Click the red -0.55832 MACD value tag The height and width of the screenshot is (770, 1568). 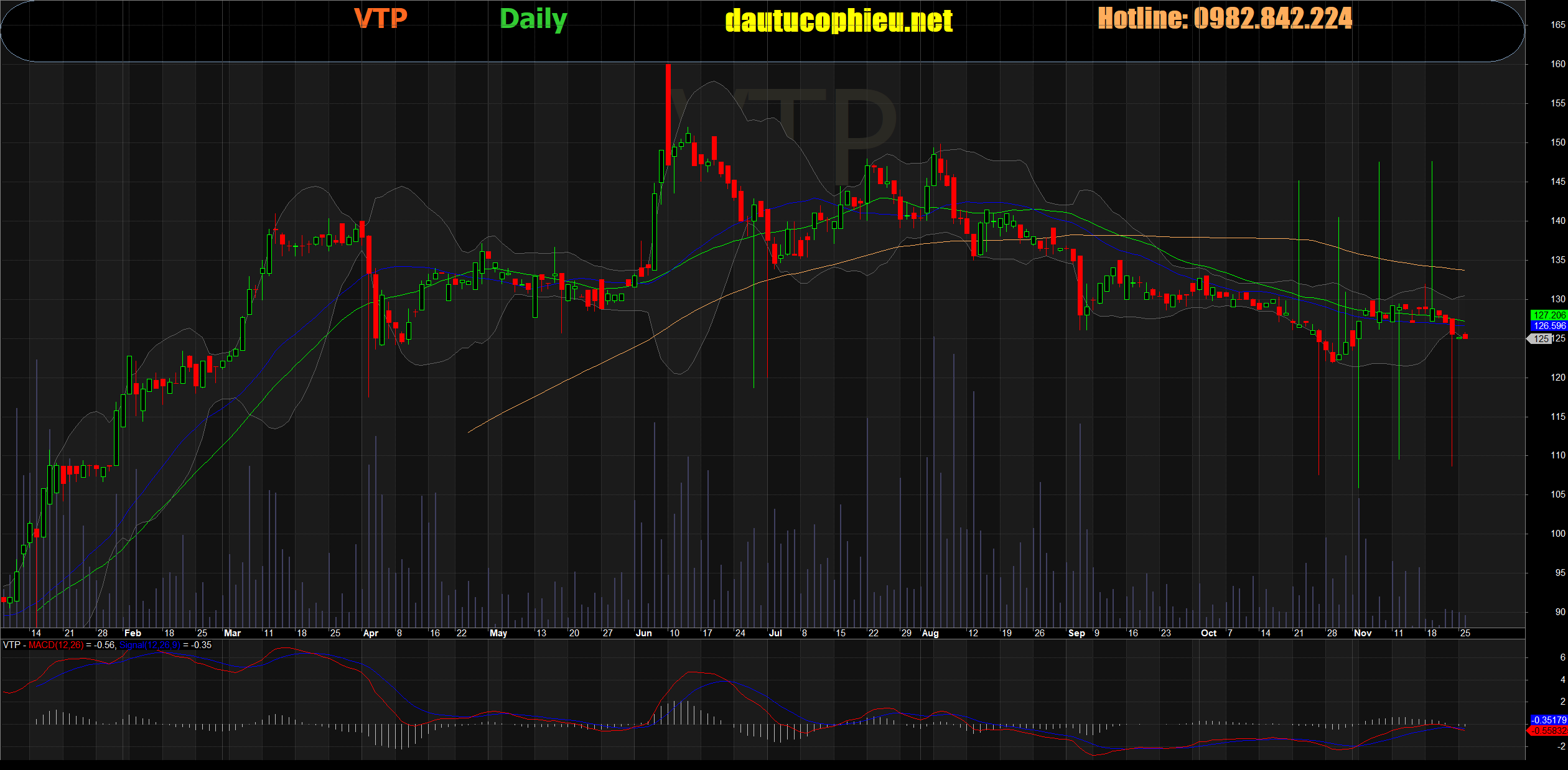[1547, 731]
